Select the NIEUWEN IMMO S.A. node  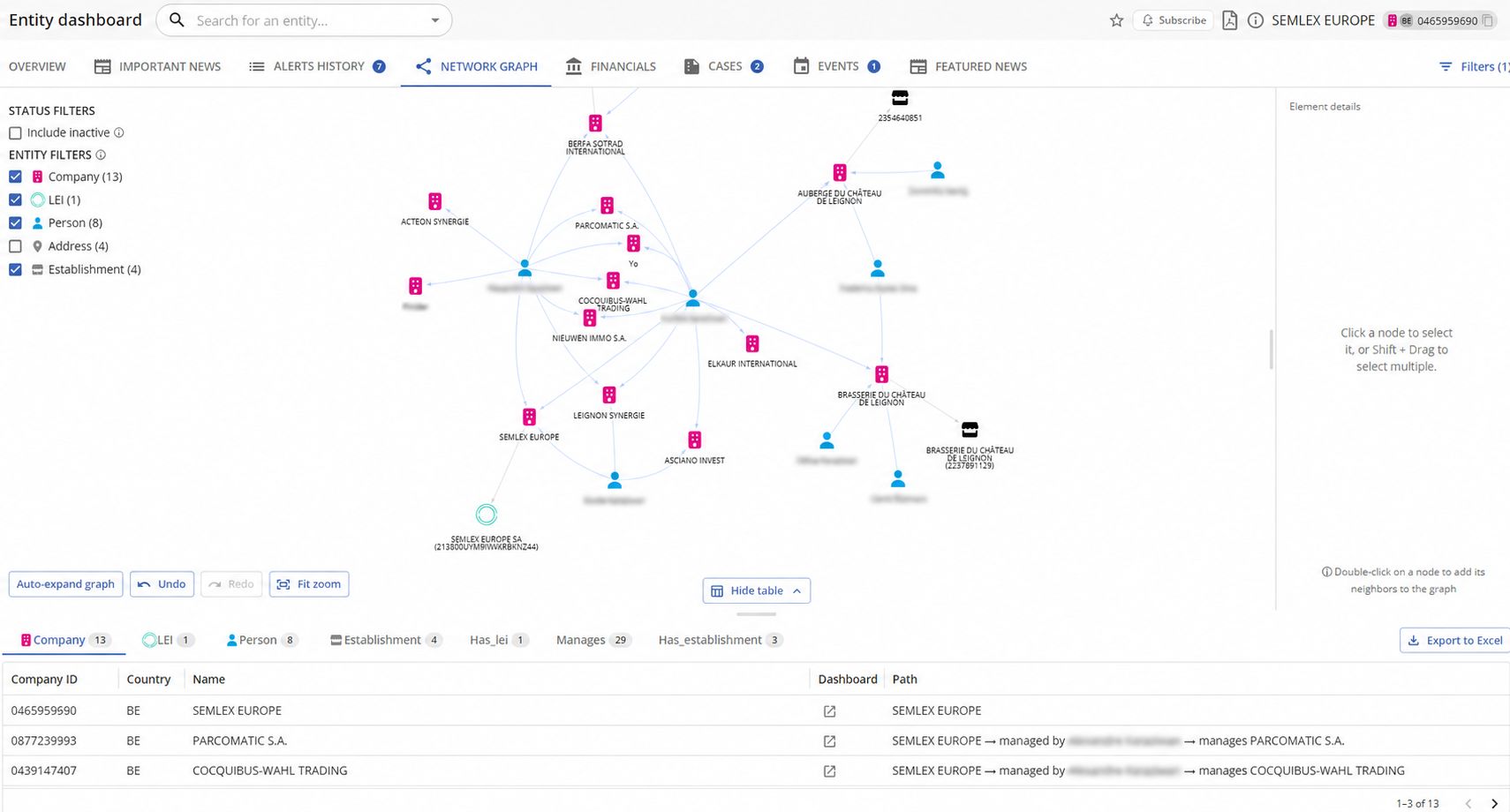click(589, 318)
